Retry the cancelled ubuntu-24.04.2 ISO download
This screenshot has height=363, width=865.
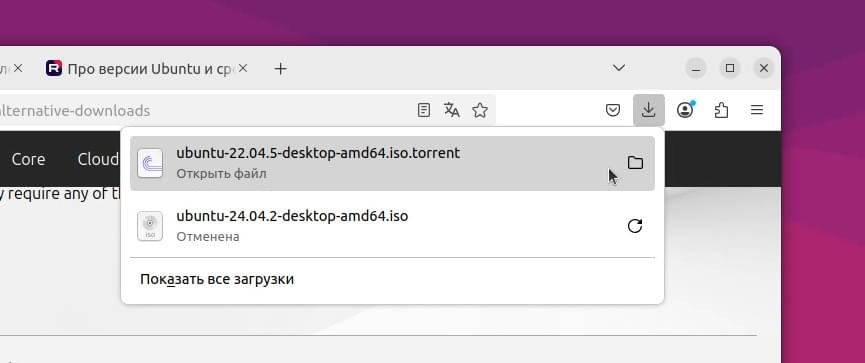coord(635,226)
